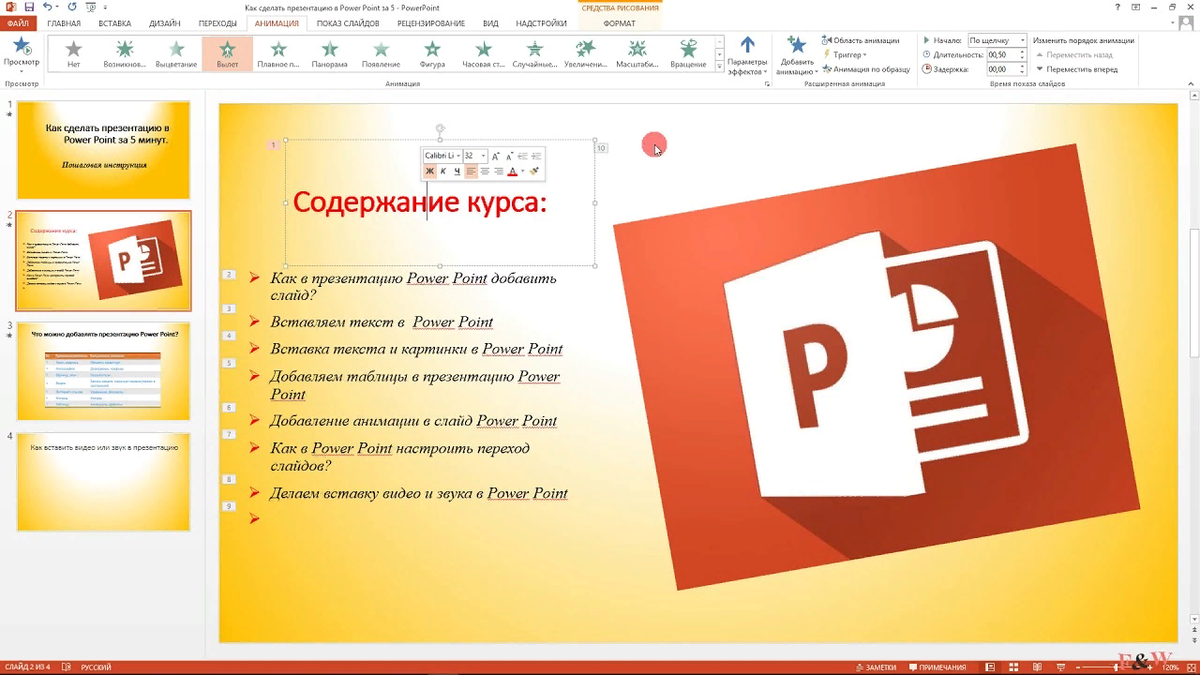
Task: Toggle underline Ч in mini toolbar
Action: [x=457, y=171]
